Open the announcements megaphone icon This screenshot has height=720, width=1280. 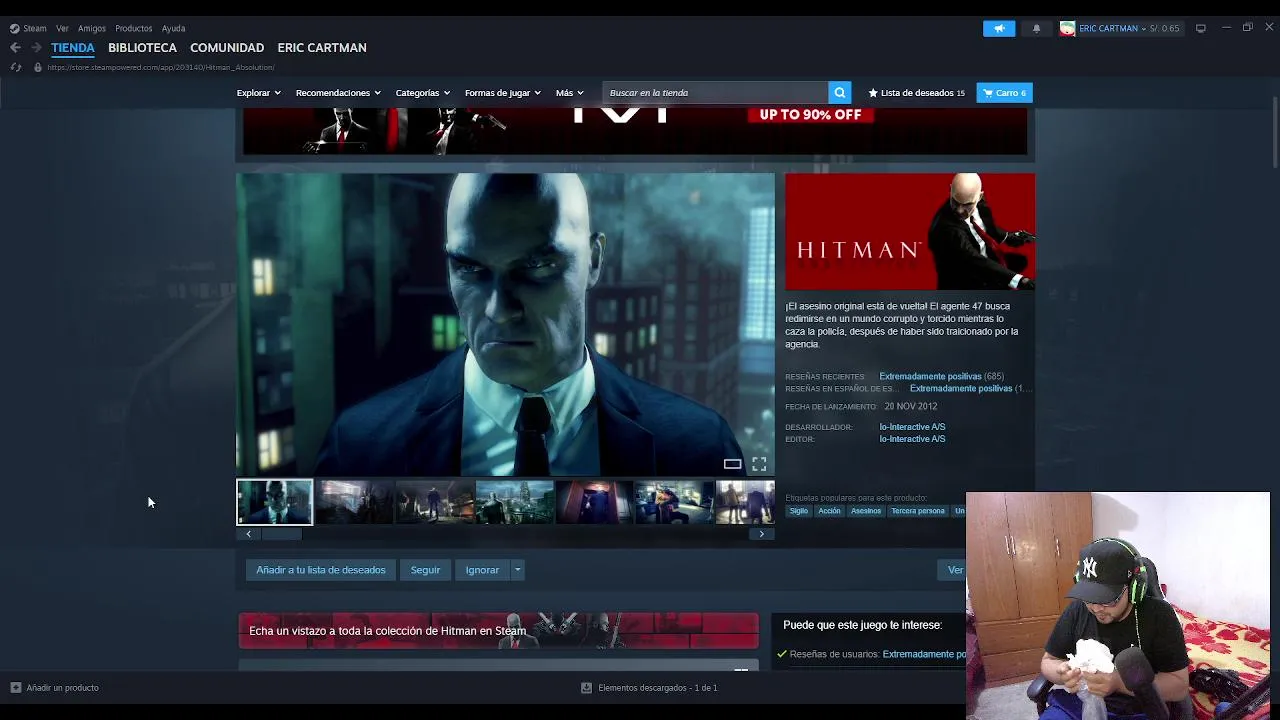tap(999, 28)
